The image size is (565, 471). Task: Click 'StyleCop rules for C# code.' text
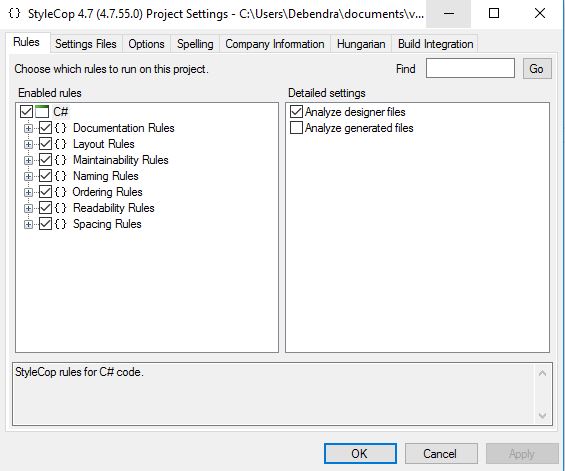coord(79,372)
